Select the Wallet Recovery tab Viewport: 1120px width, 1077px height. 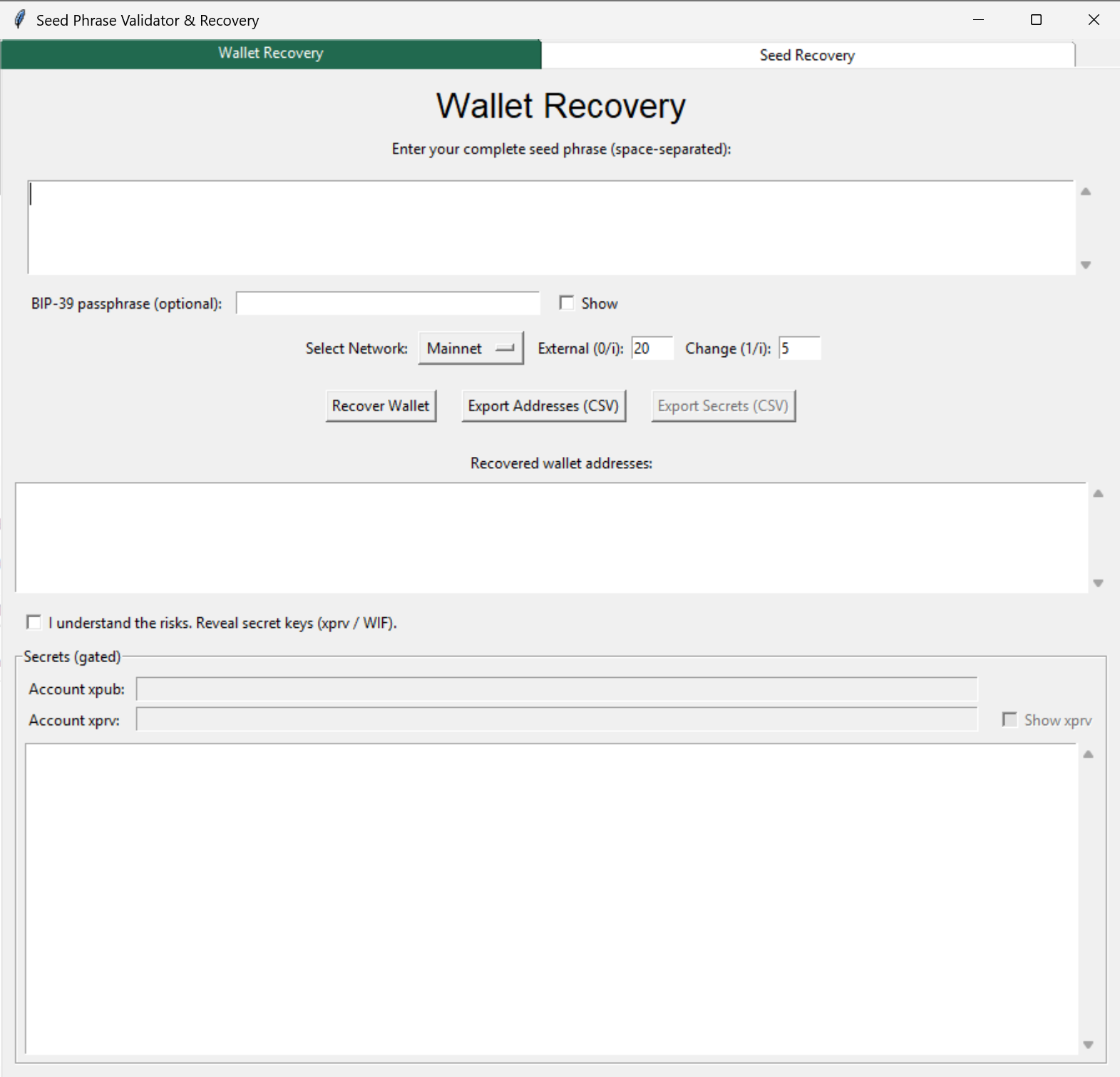271,53
